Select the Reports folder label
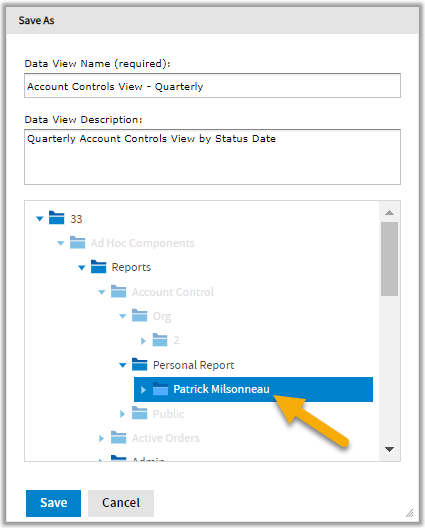Viewport: 425px width, 528px height. click(x=131, y=267)
